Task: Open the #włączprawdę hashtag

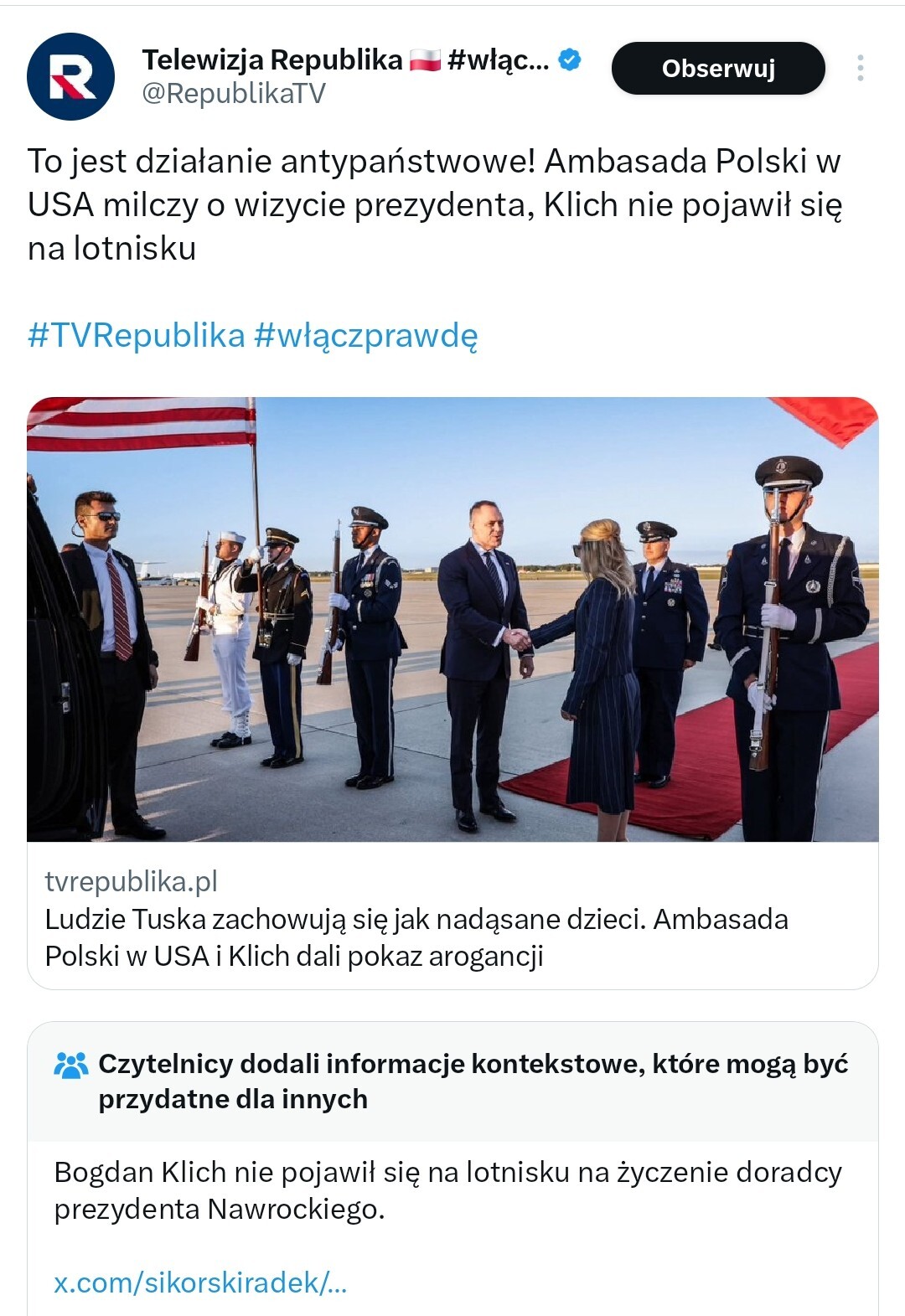Action: [x=365, y=335]
